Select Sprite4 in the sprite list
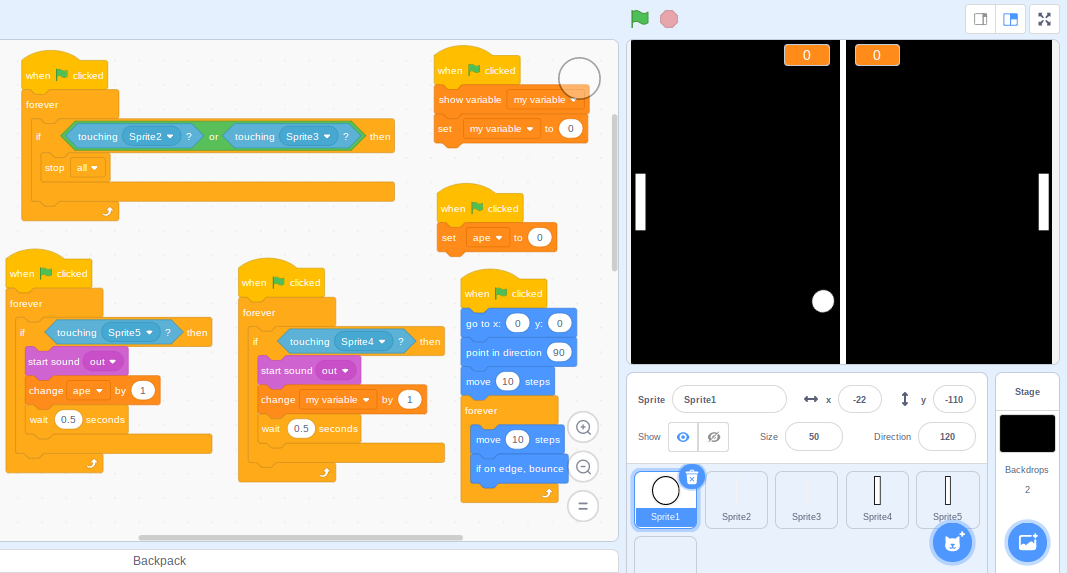 click(x=877, y=500)
